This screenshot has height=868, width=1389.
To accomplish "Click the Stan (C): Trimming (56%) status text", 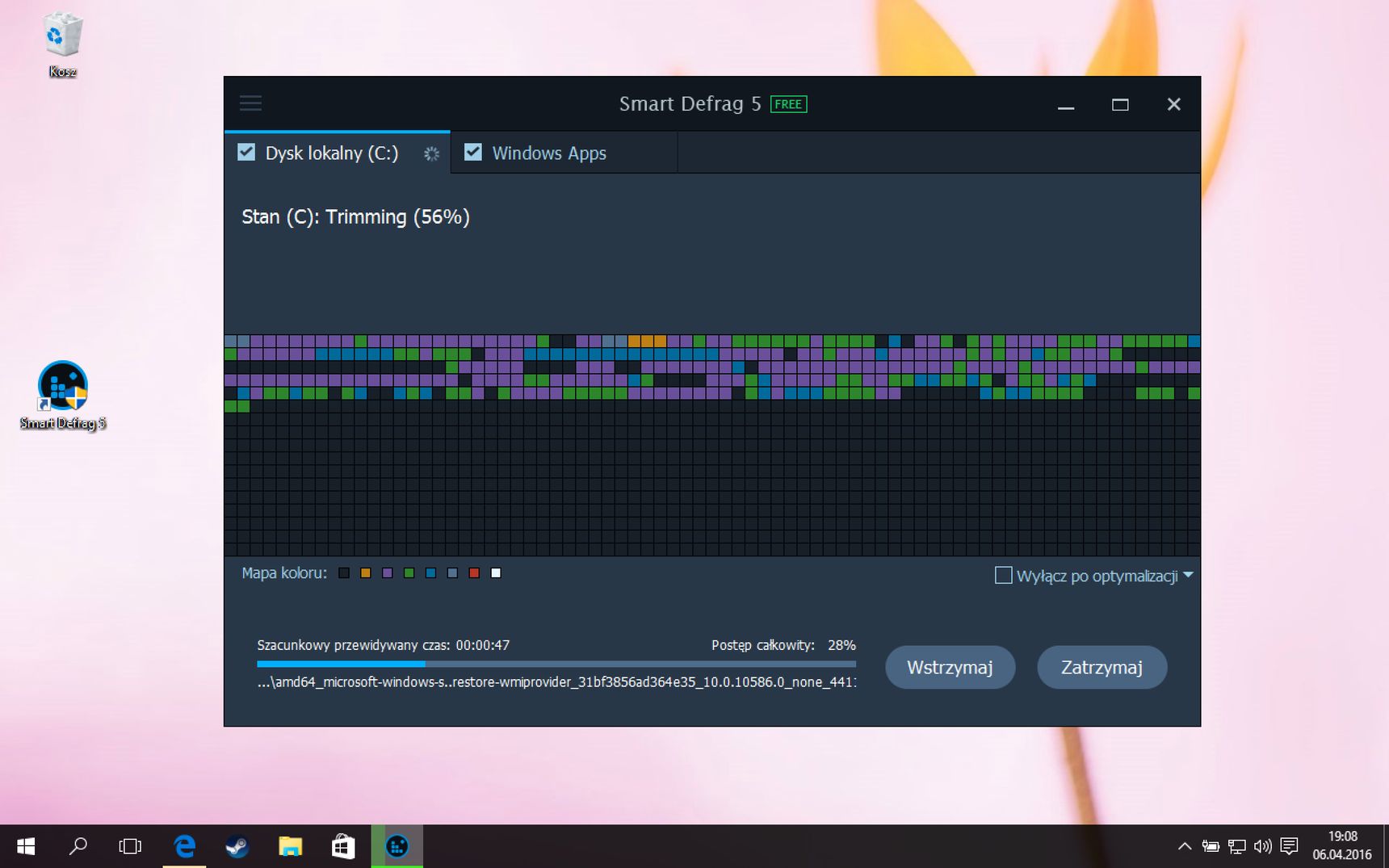I will point(356,217).
